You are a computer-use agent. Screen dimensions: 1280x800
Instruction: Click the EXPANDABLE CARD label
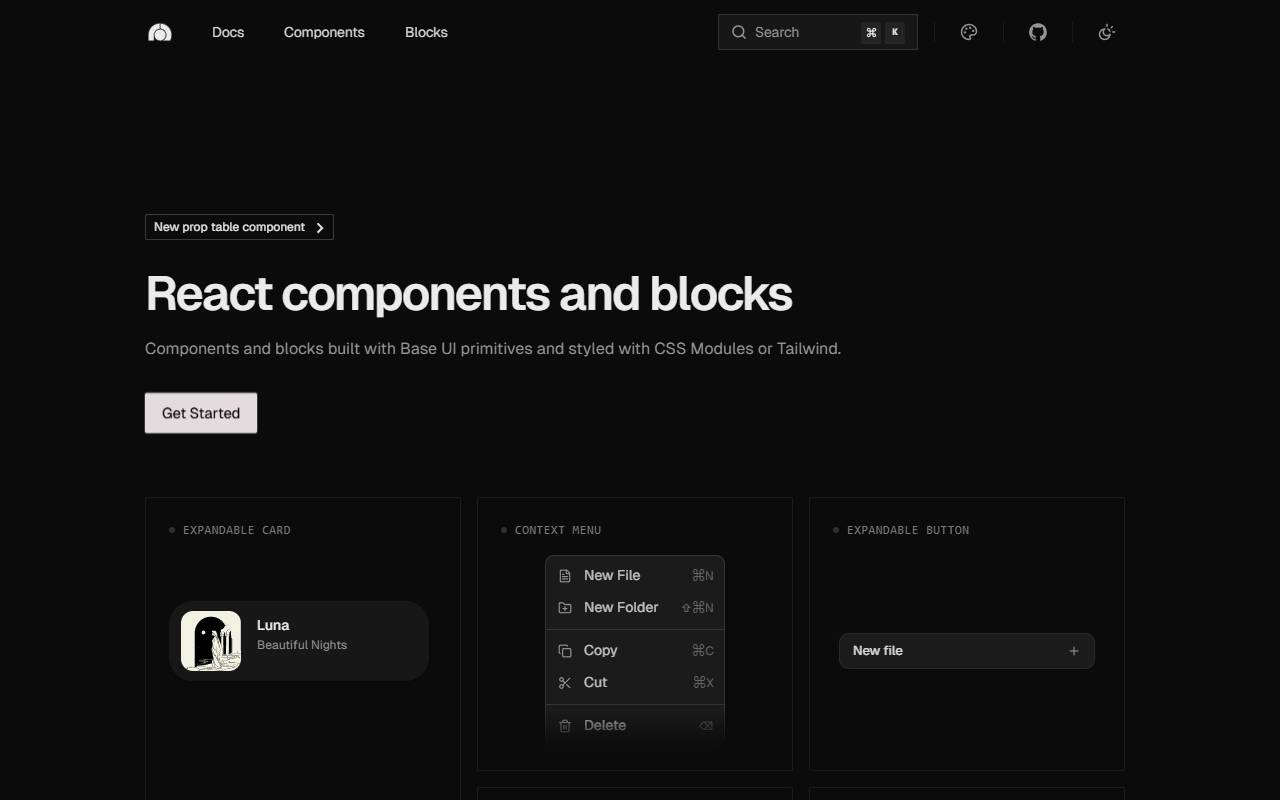237,530
